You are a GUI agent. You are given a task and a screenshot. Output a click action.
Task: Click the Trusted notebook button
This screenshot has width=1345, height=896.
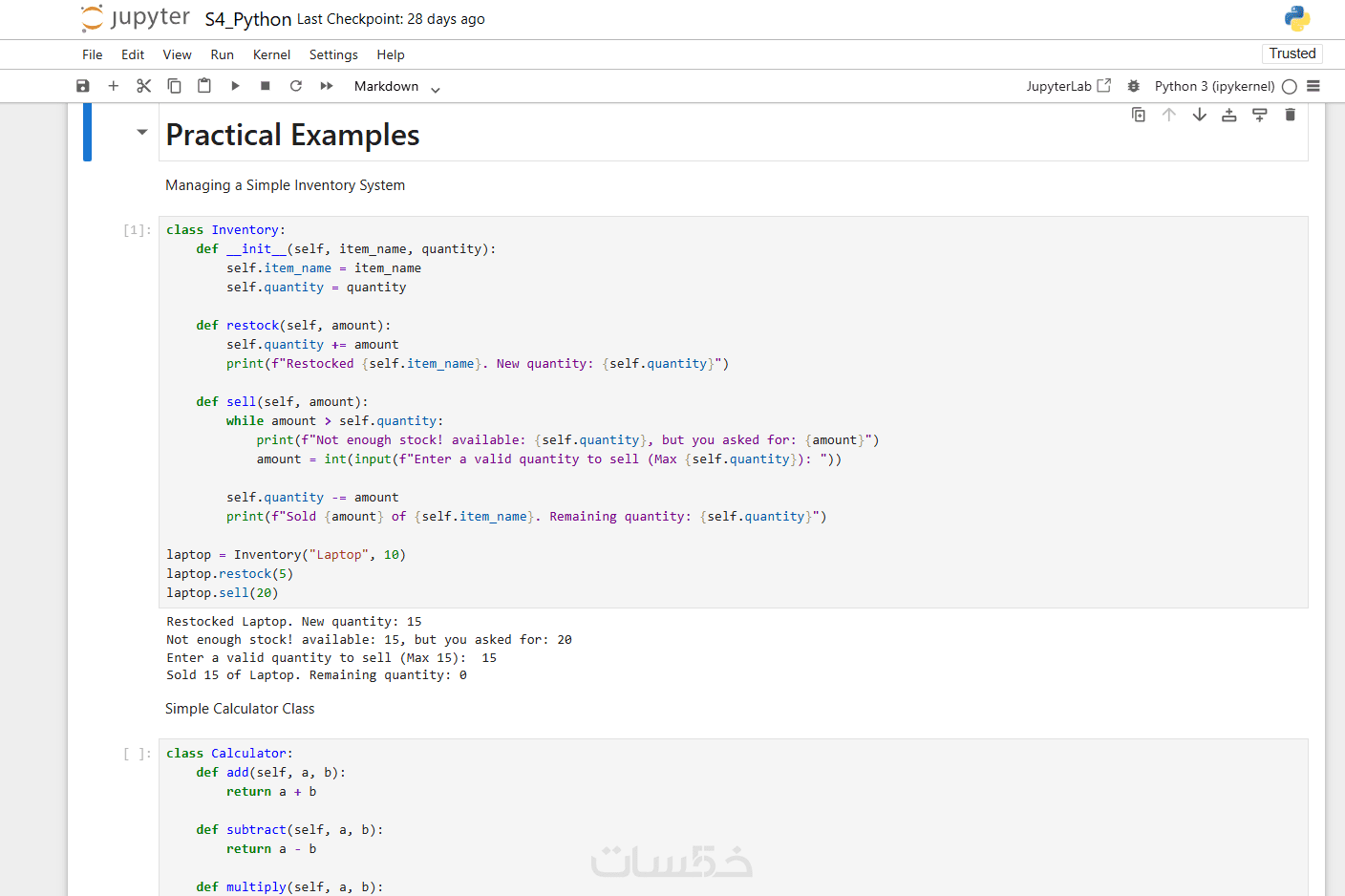pyautogui.click(x=1292, y=53)
